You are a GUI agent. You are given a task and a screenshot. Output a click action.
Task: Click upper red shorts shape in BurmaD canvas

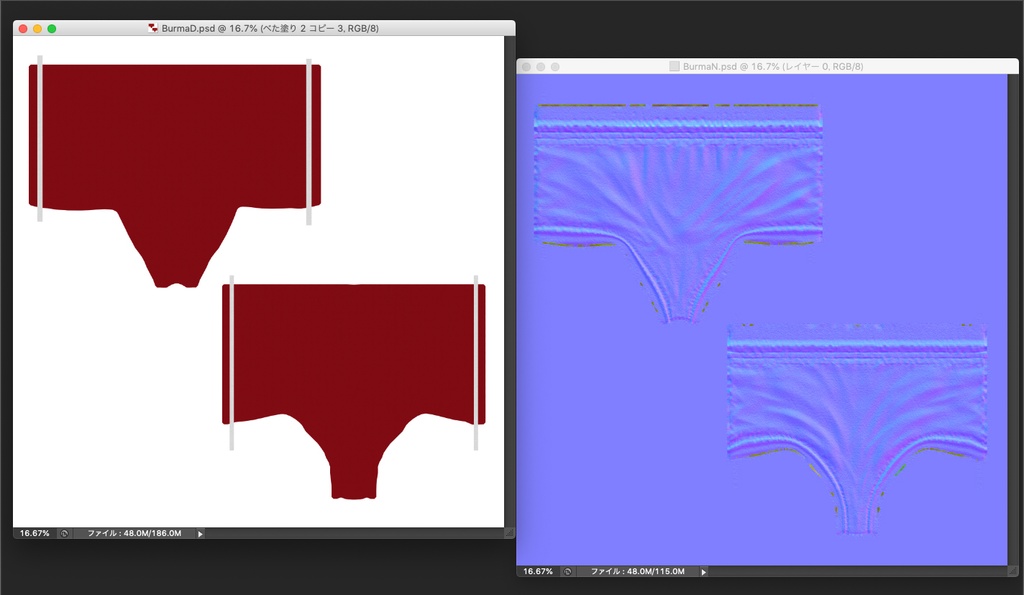click(x=175, y=175)
